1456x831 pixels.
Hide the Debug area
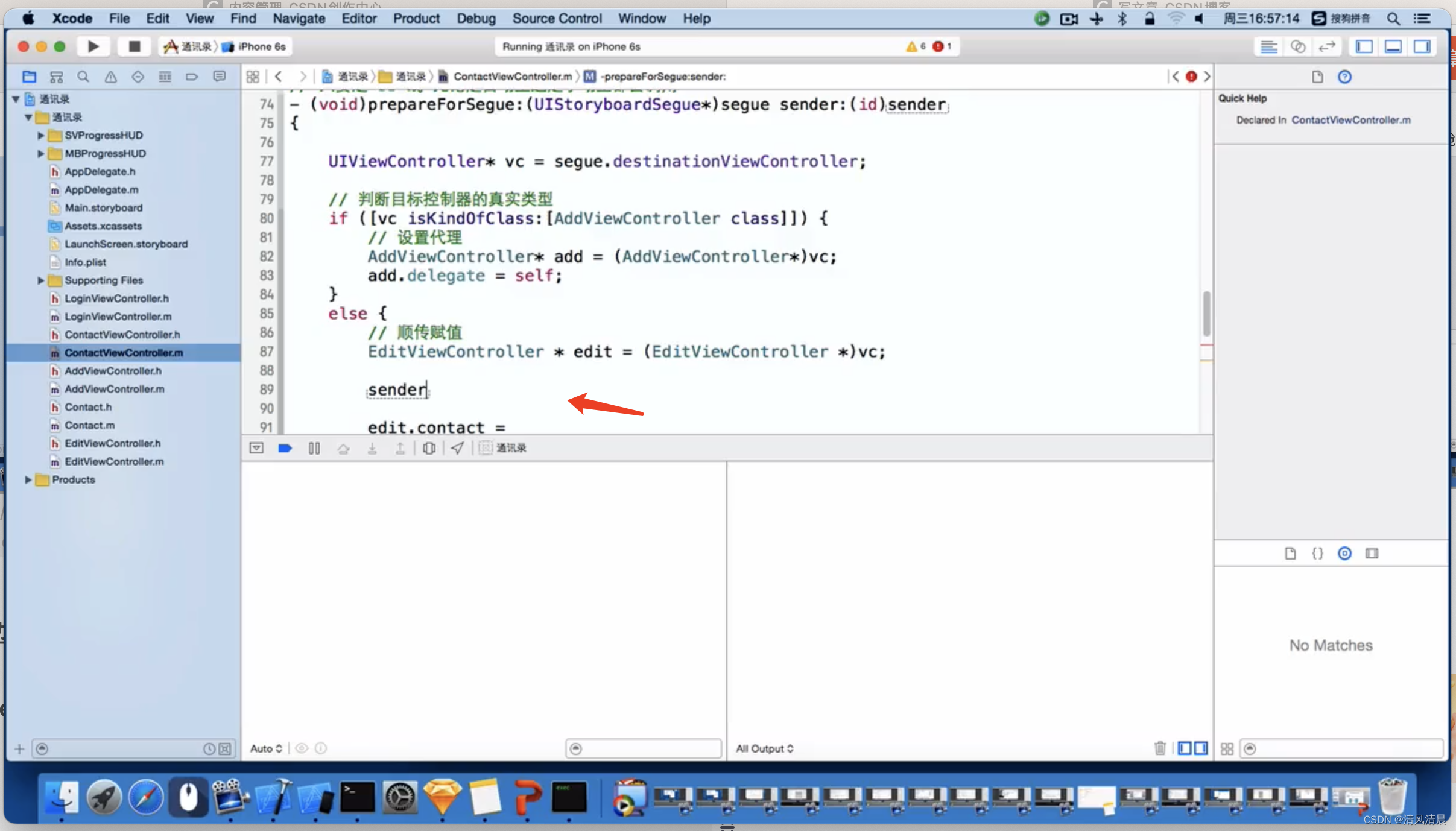pos(1393,46)
